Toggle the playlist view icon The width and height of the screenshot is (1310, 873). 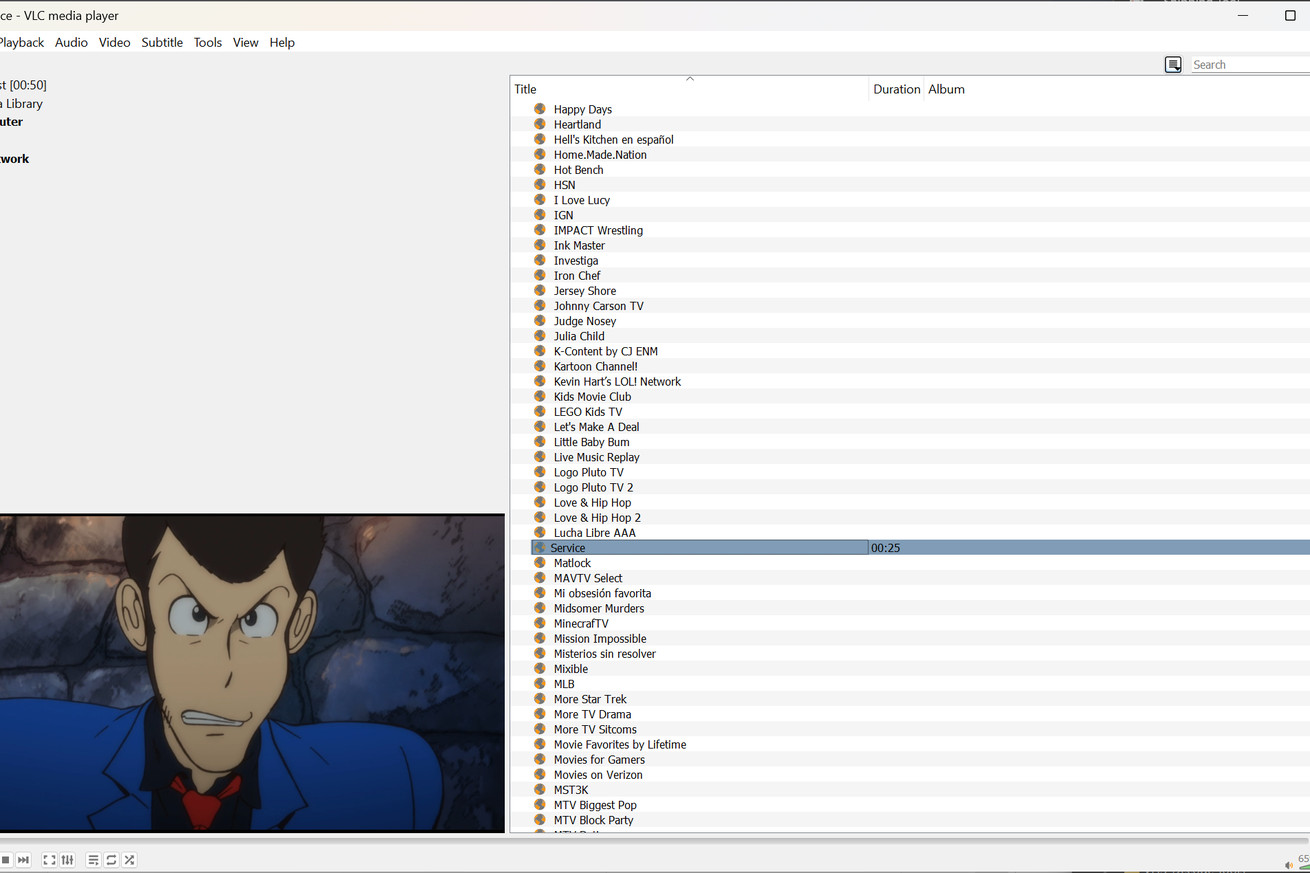93,860
